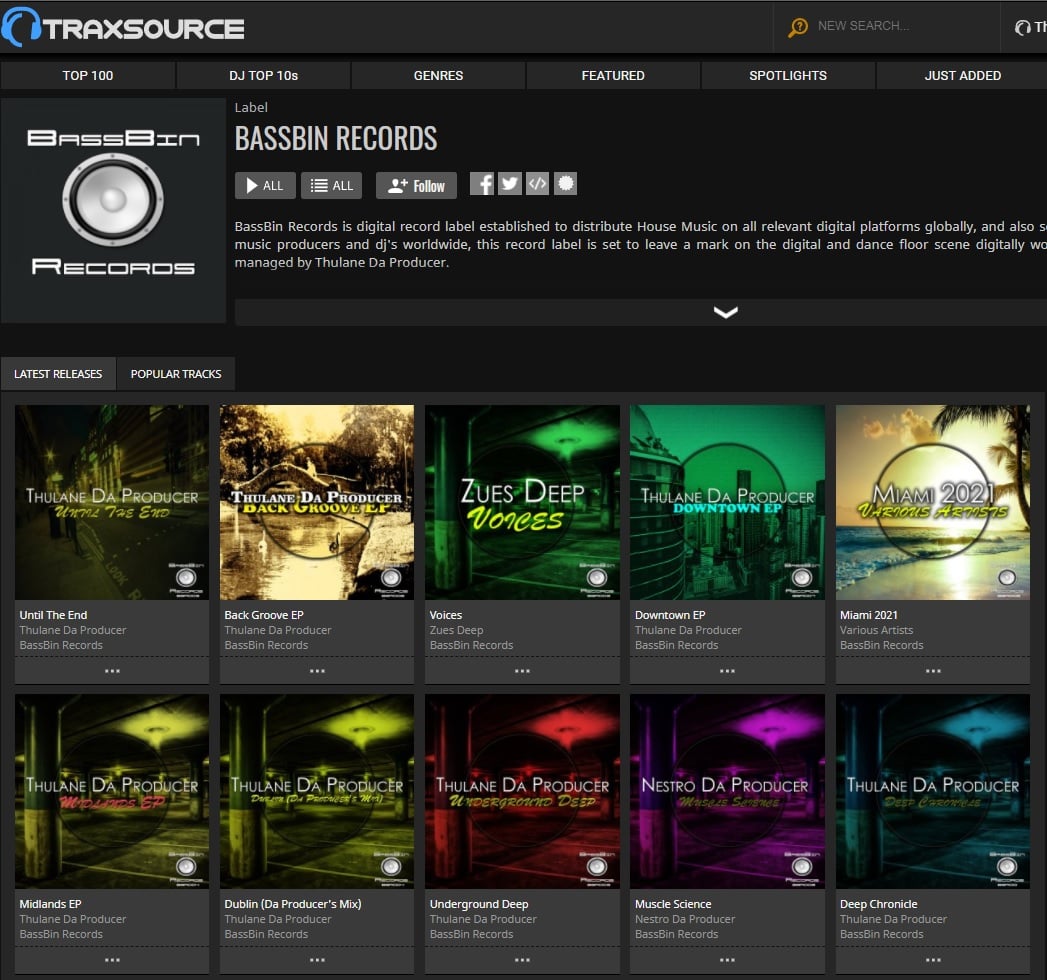Share the label on Twitter

[509, 184]
